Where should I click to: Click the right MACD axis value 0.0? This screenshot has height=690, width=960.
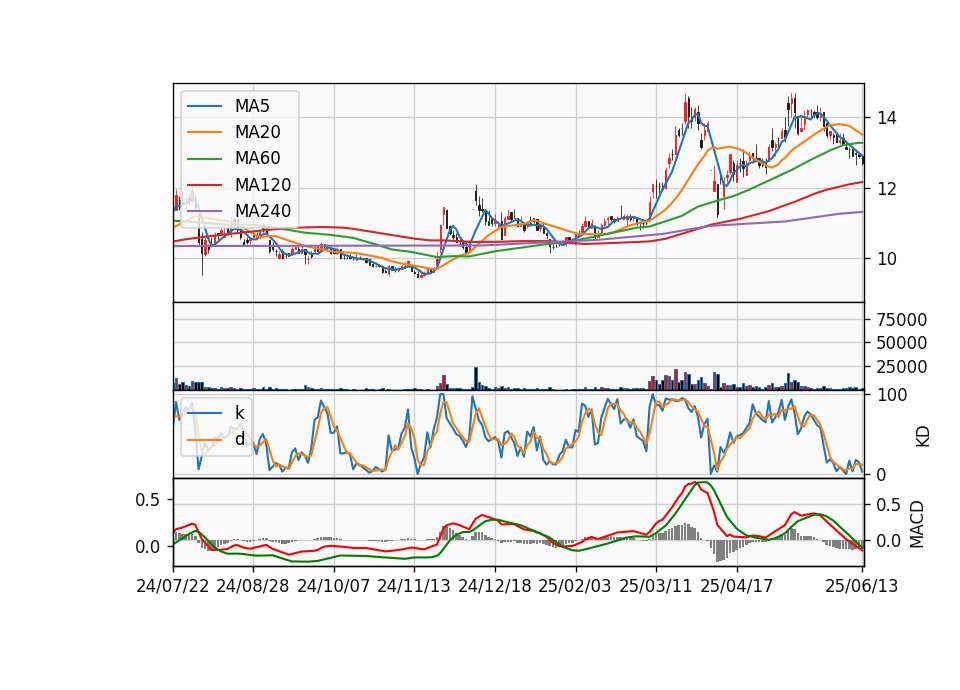click(x=889, y=541)
